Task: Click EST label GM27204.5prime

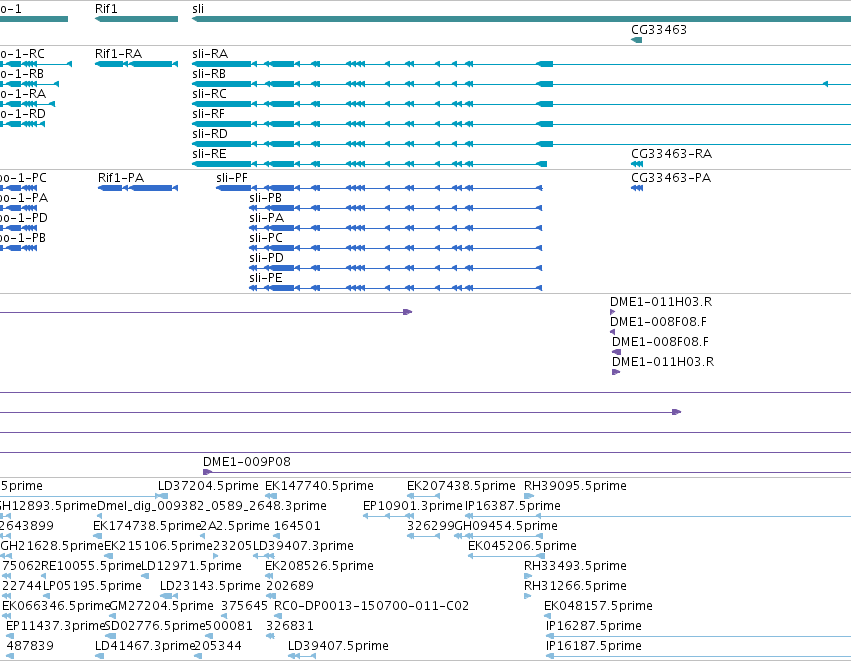Action: (x=162, y=606)
